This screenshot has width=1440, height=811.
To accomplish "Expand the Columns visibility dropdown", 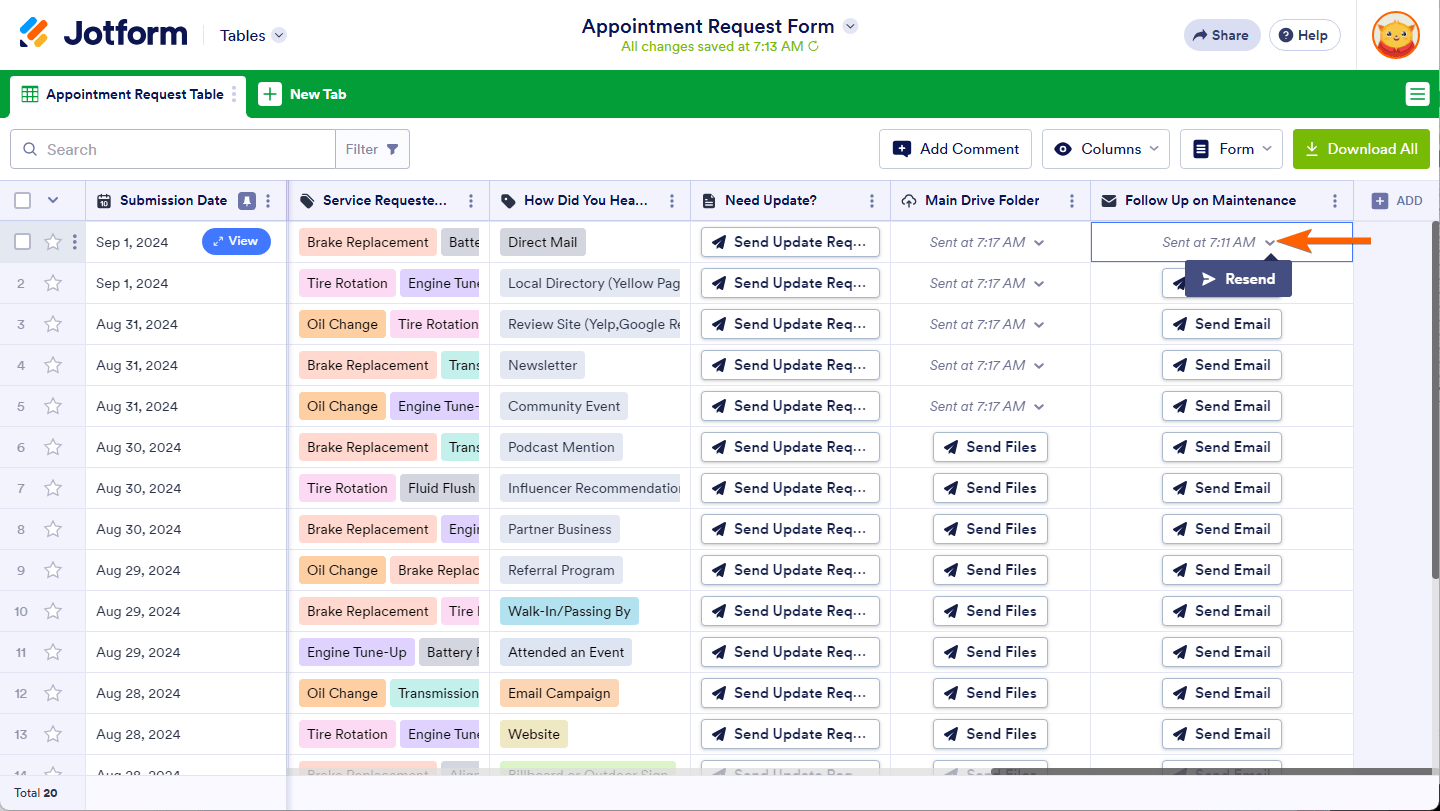I will tap(1105, 149).
